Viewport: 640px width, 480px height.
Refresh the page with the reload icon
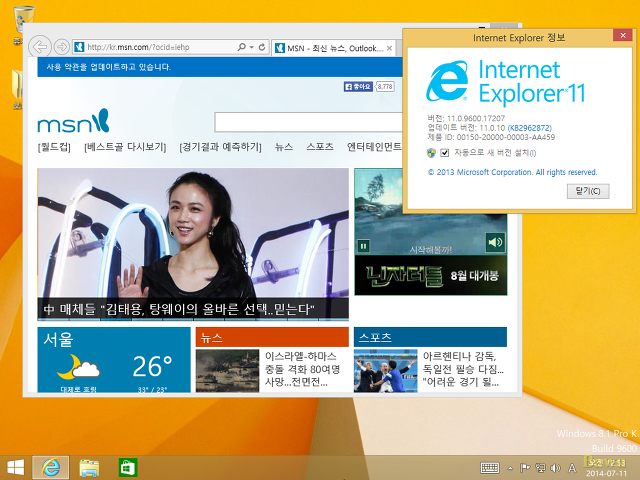pyautogui.click(x=262, y=47)
